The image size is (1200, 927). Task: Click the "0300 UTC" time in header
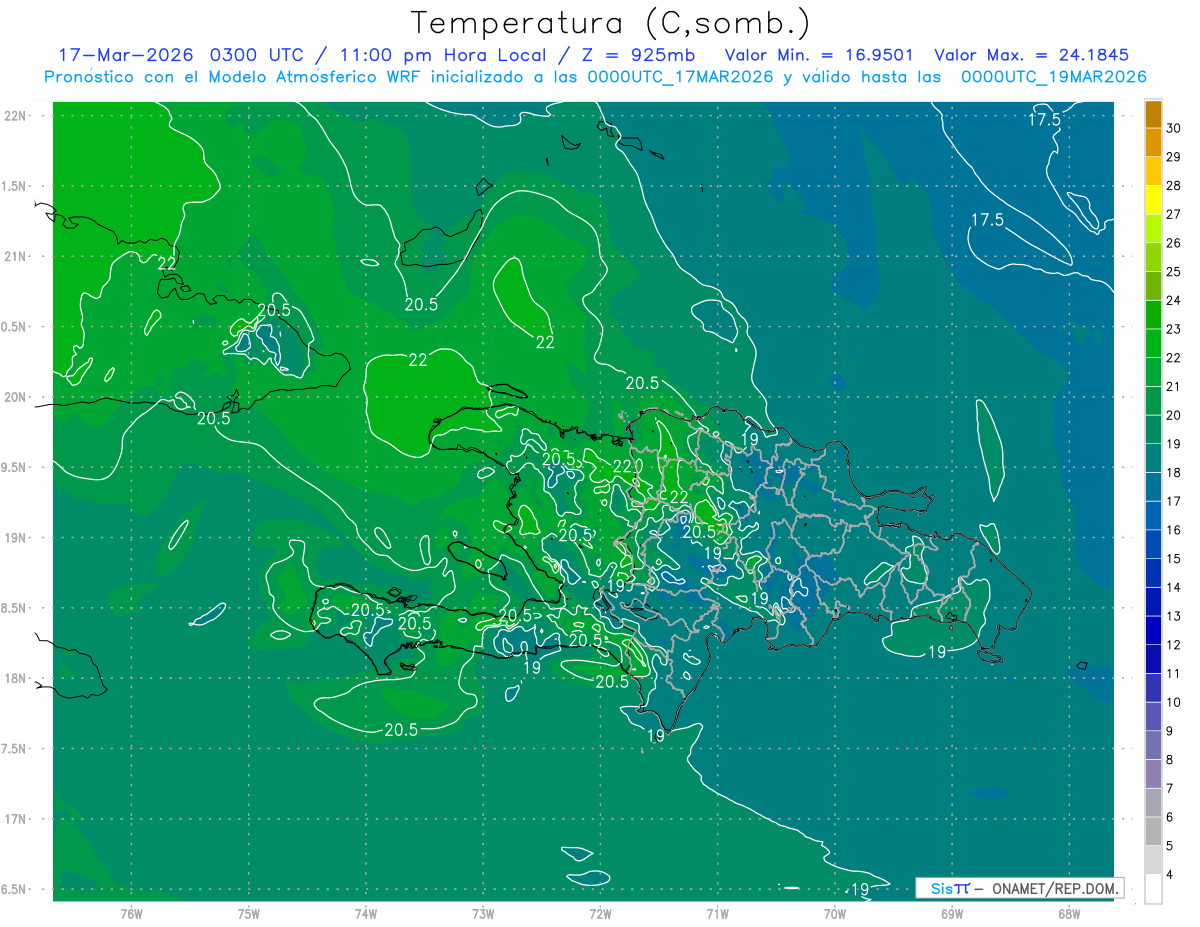click(258, 55)
